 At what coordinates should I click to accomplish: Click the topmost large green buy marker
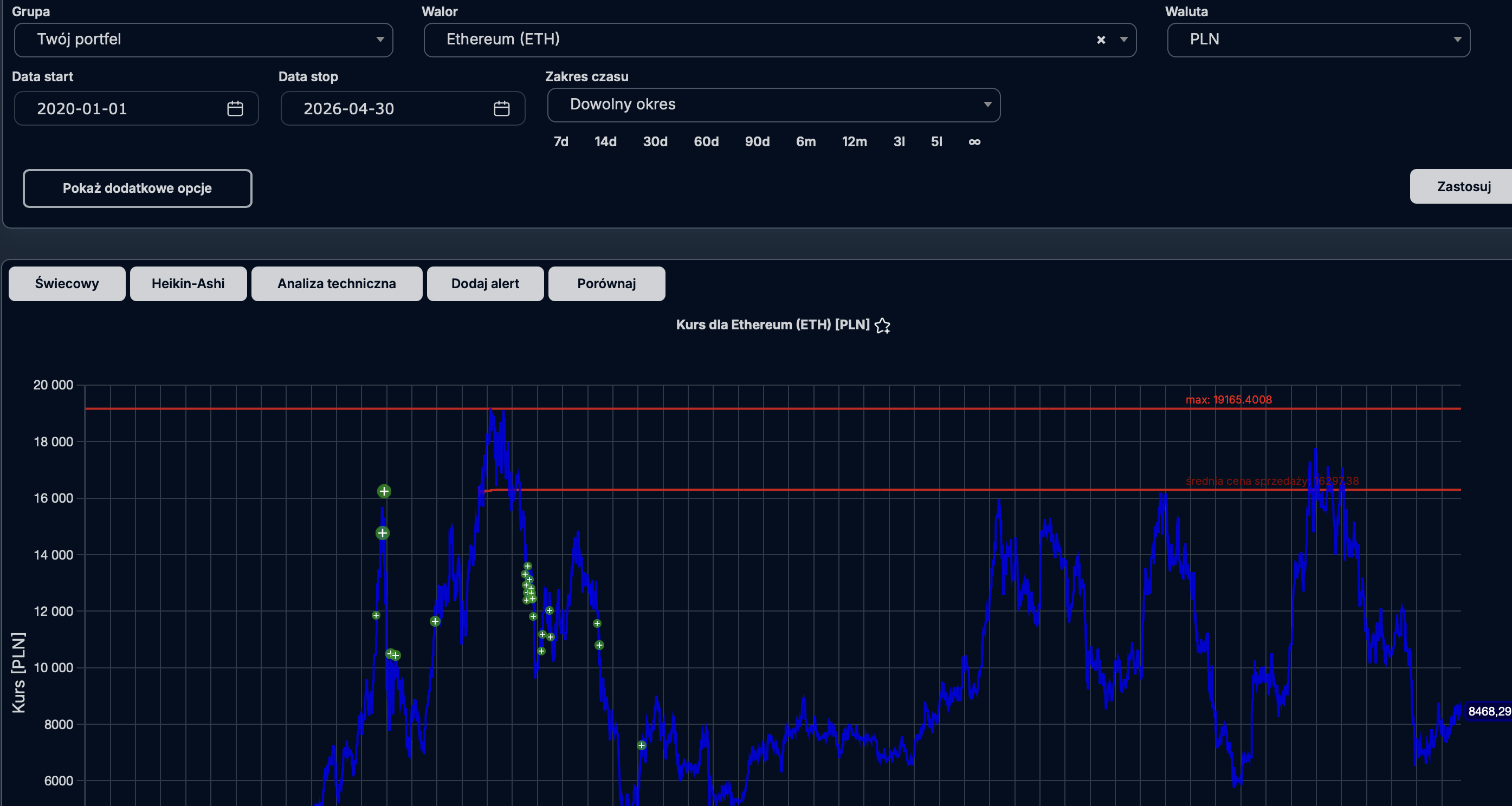coord(384,491)
